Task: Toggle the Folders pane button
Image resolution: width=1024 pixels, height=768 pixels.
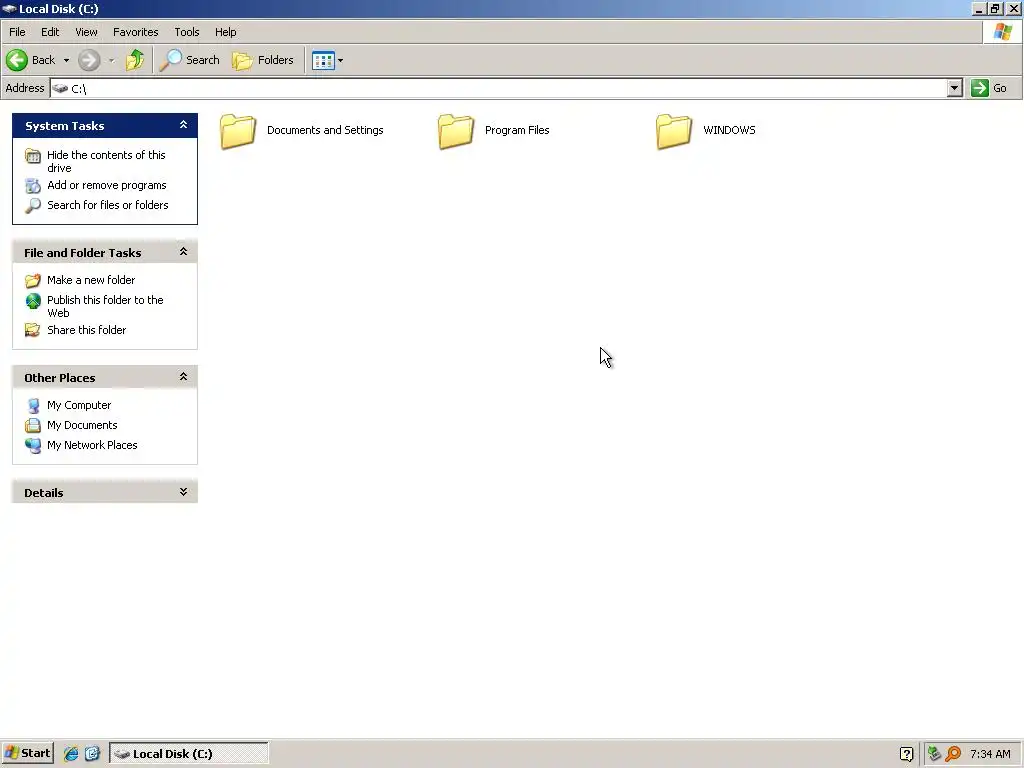Action: pyautogui.click(x=263, y=60)
